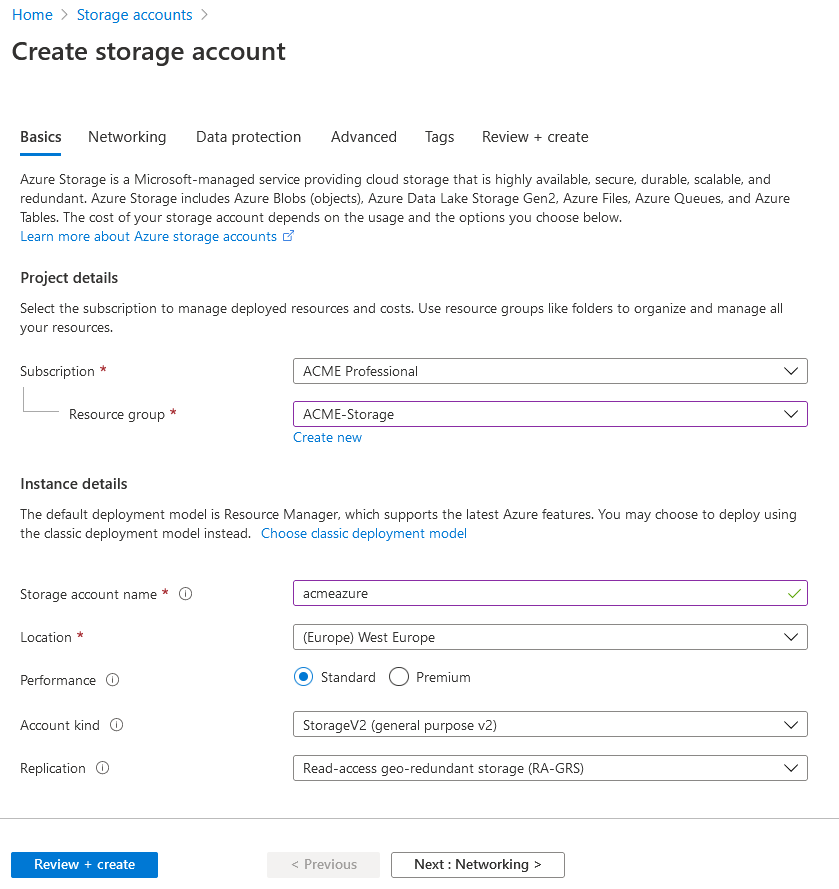Open the Location dropdown
Image resolution: width=839 pixels, height=889 pixels.
tap(549, 637)
